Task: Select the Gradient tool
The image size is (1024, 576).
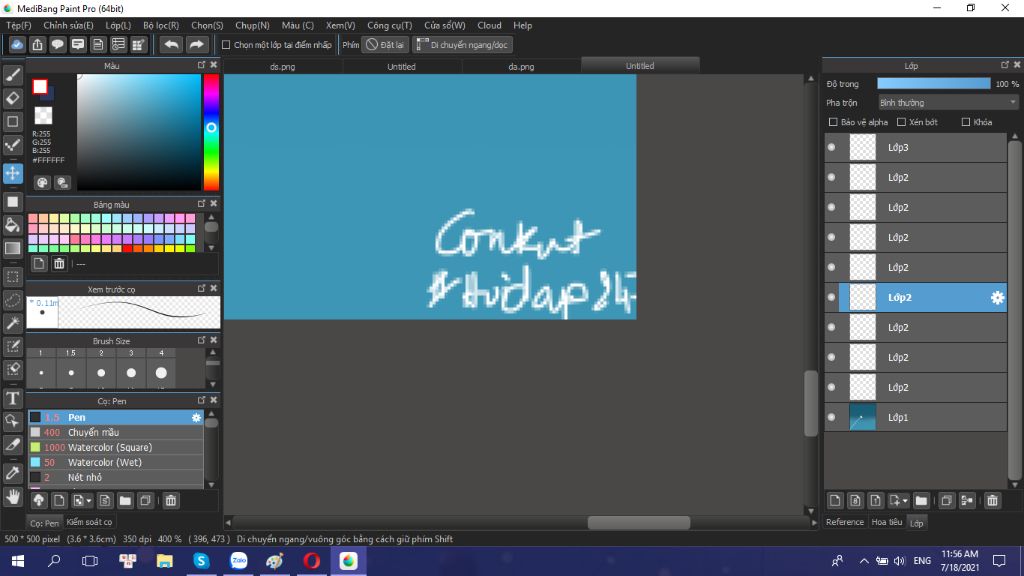Action: [x=12, y=248]
